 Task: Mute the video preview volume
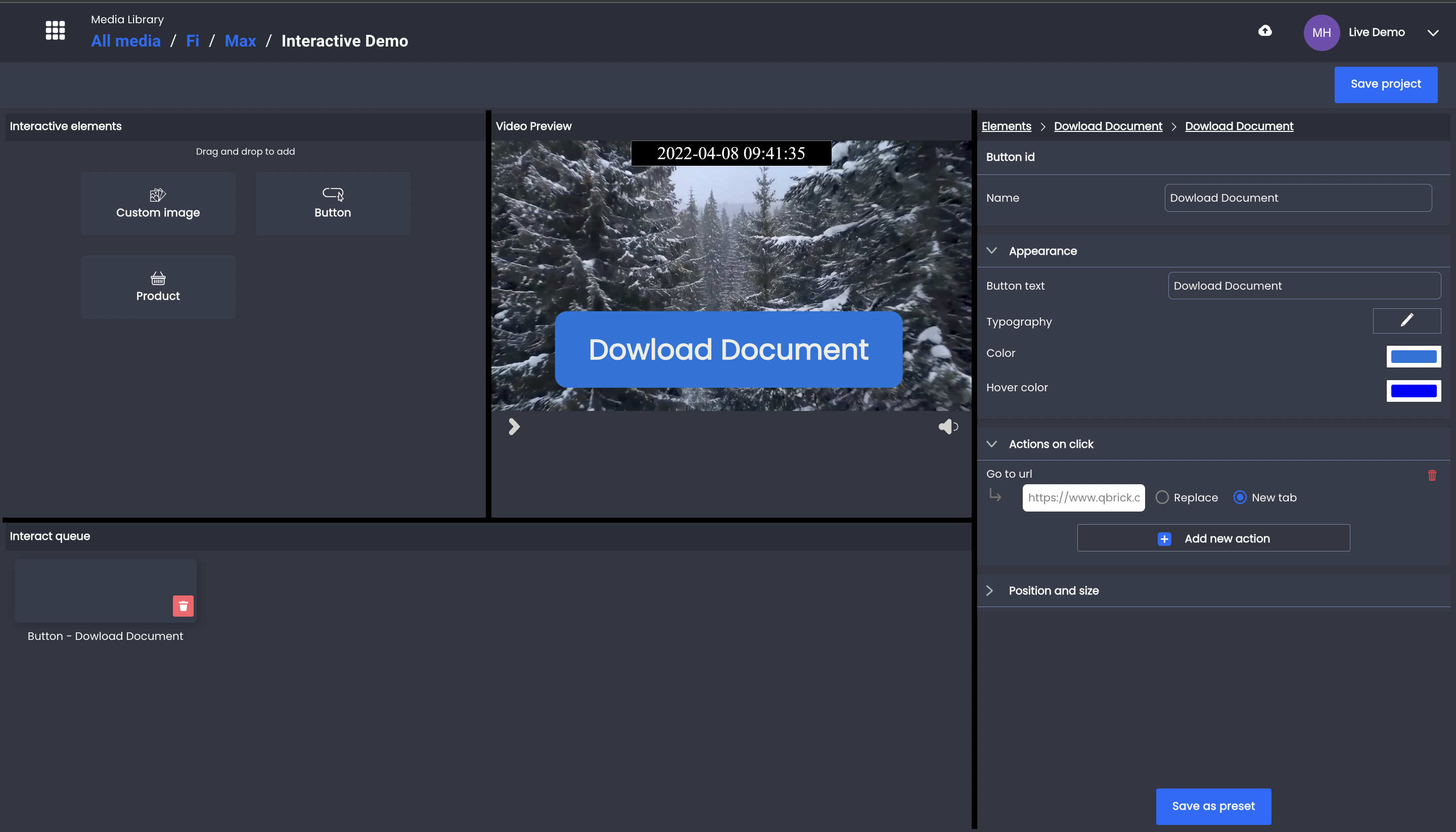(x=947, y=426)
